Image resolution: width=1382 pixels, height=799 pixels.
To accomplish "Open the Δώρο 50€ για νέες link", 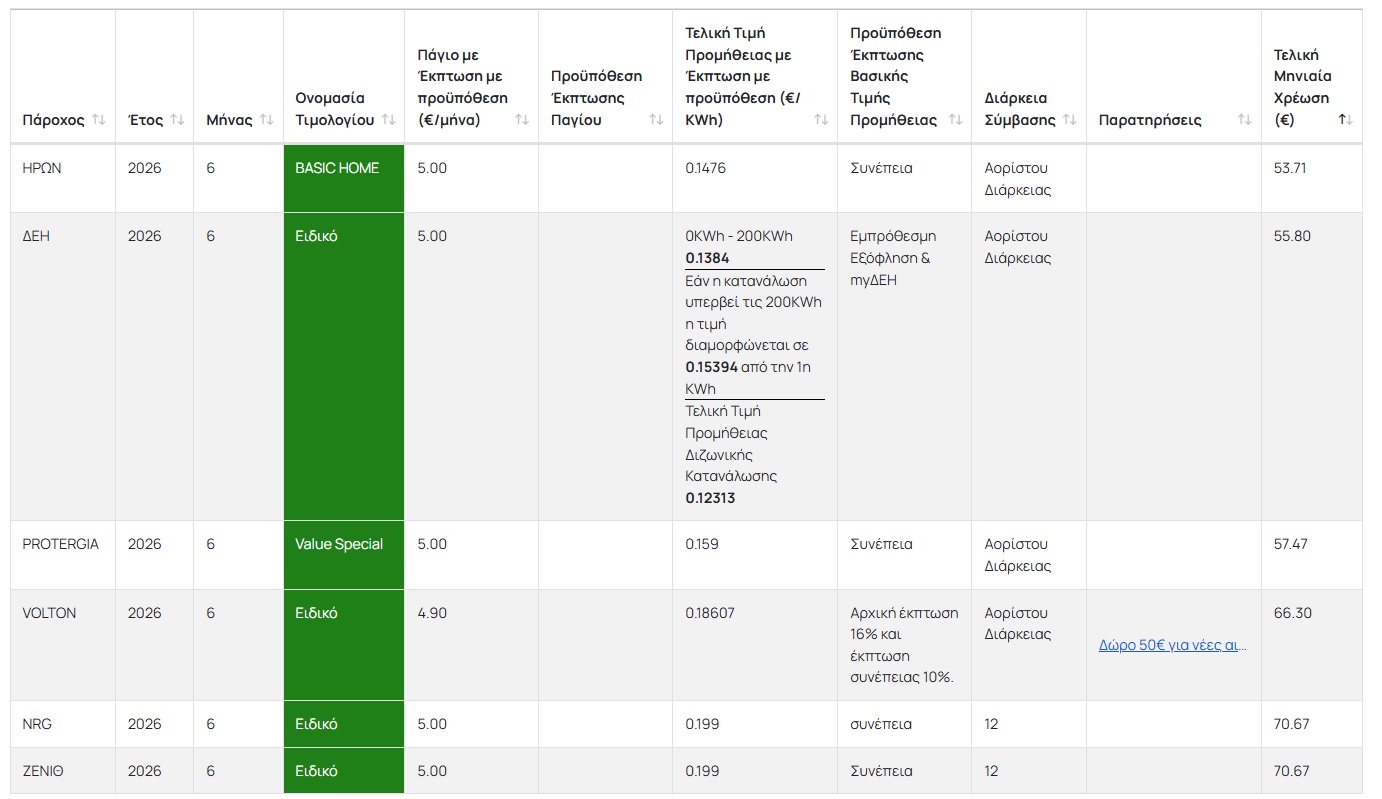I will pos(1172,645).
